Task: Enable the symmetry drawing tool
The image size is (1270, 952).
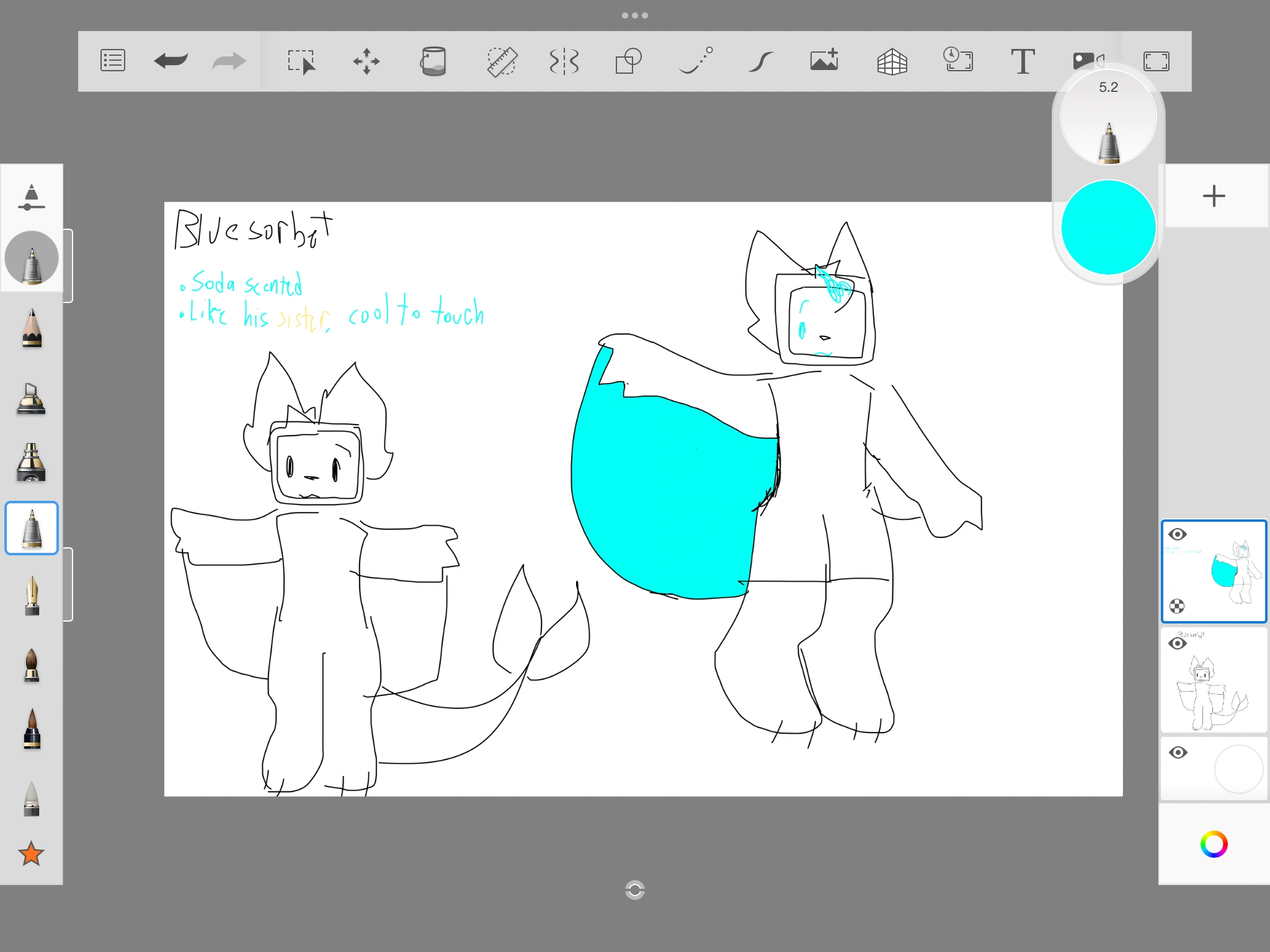Action: pyautogui.click(x=565, y=61)
